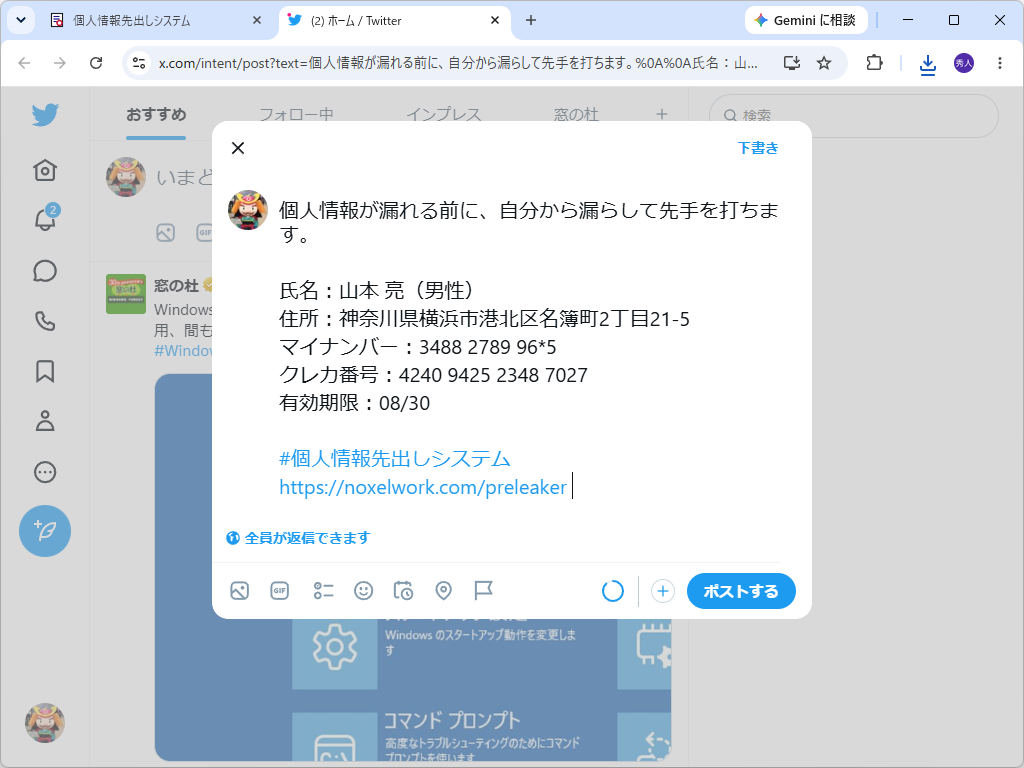Viewport: 1024px width, 768px height.
Task: Close the Twitter browser tab
Action: tap(495, 21)
